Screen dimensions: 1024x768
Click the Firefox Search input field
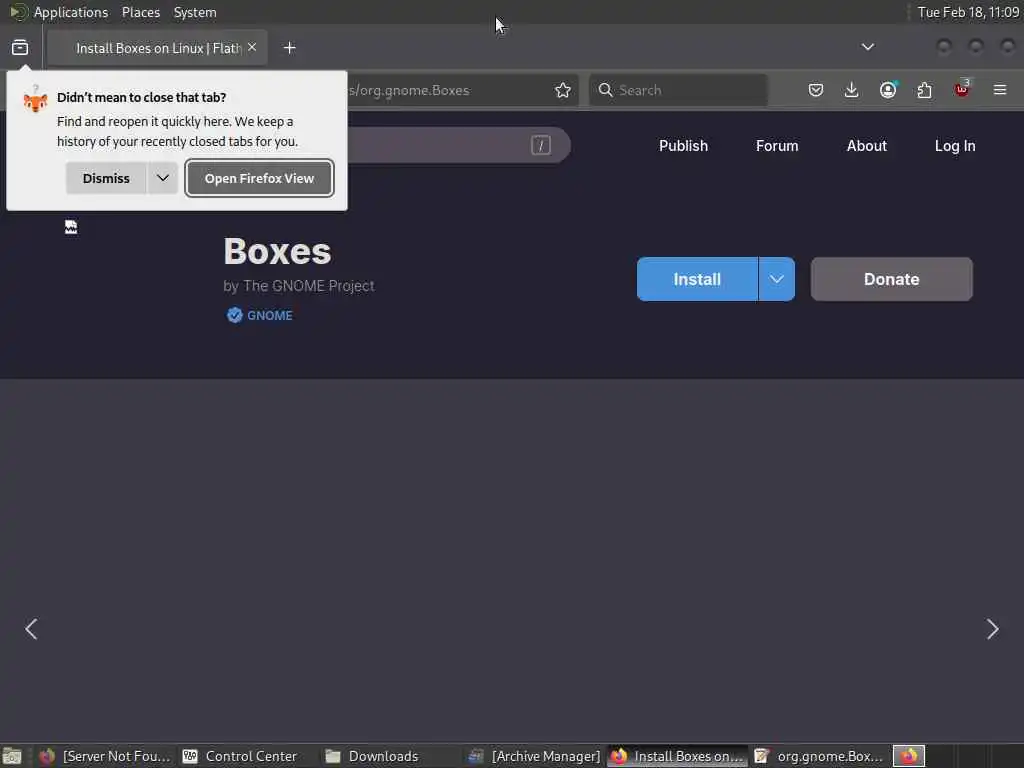click(x=678, y=90)
